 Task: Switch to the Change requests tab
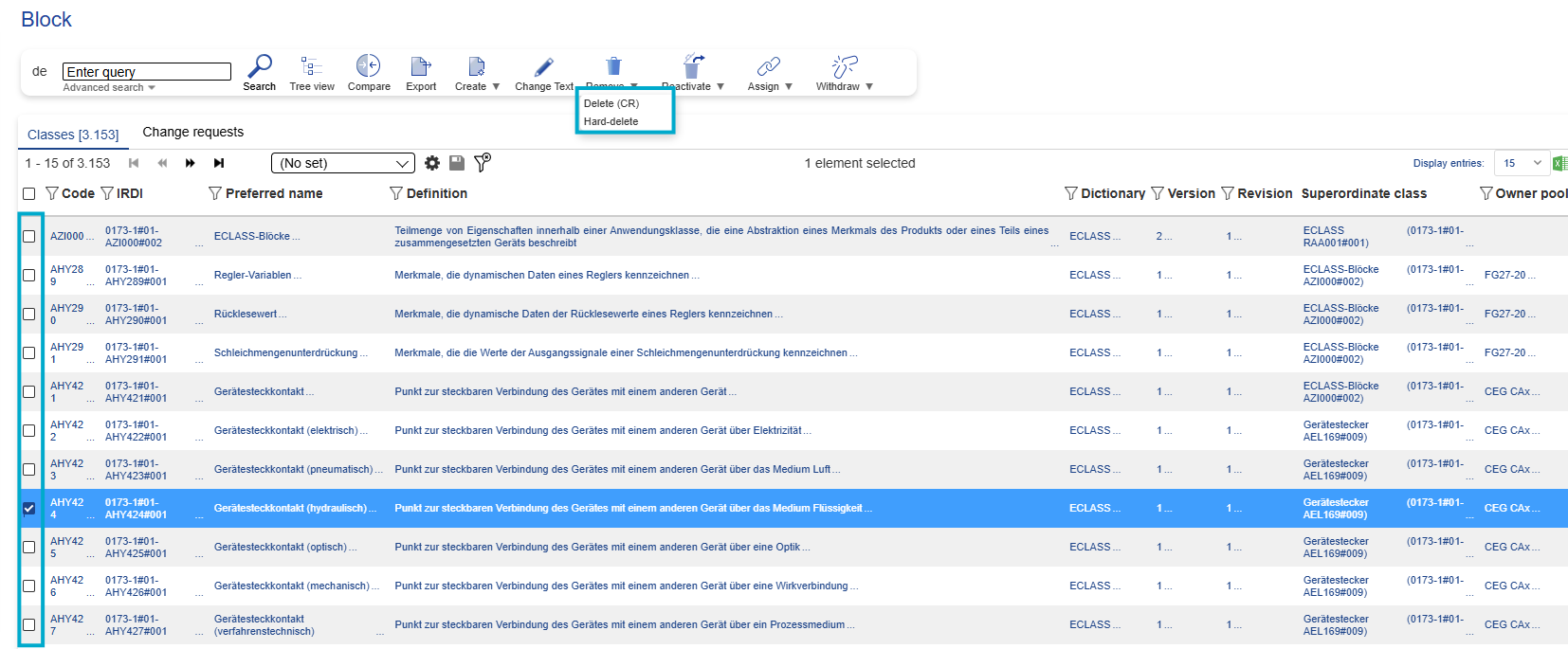[x=192, y=132]
